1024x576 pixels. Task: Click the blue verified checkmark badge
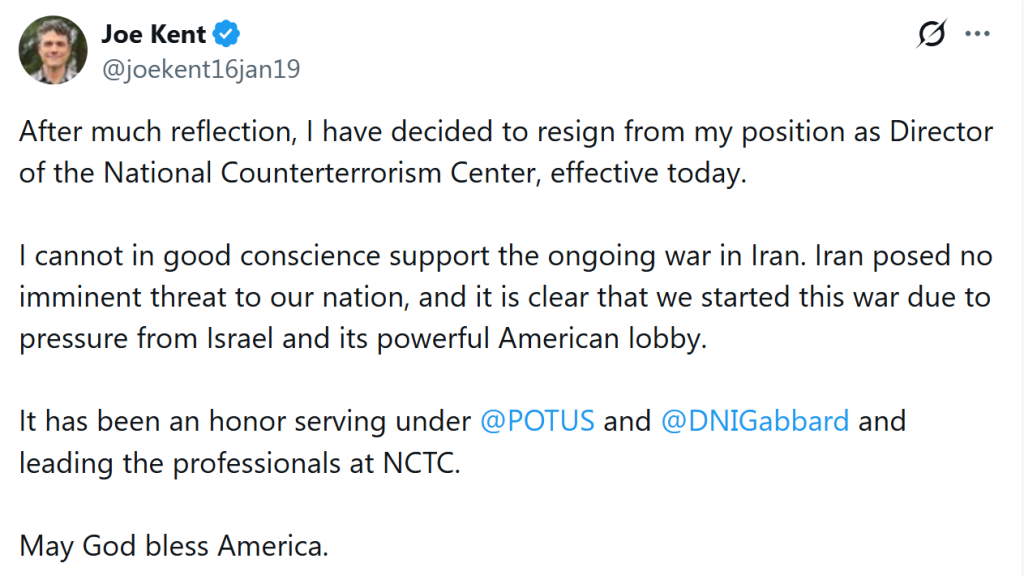228,35
